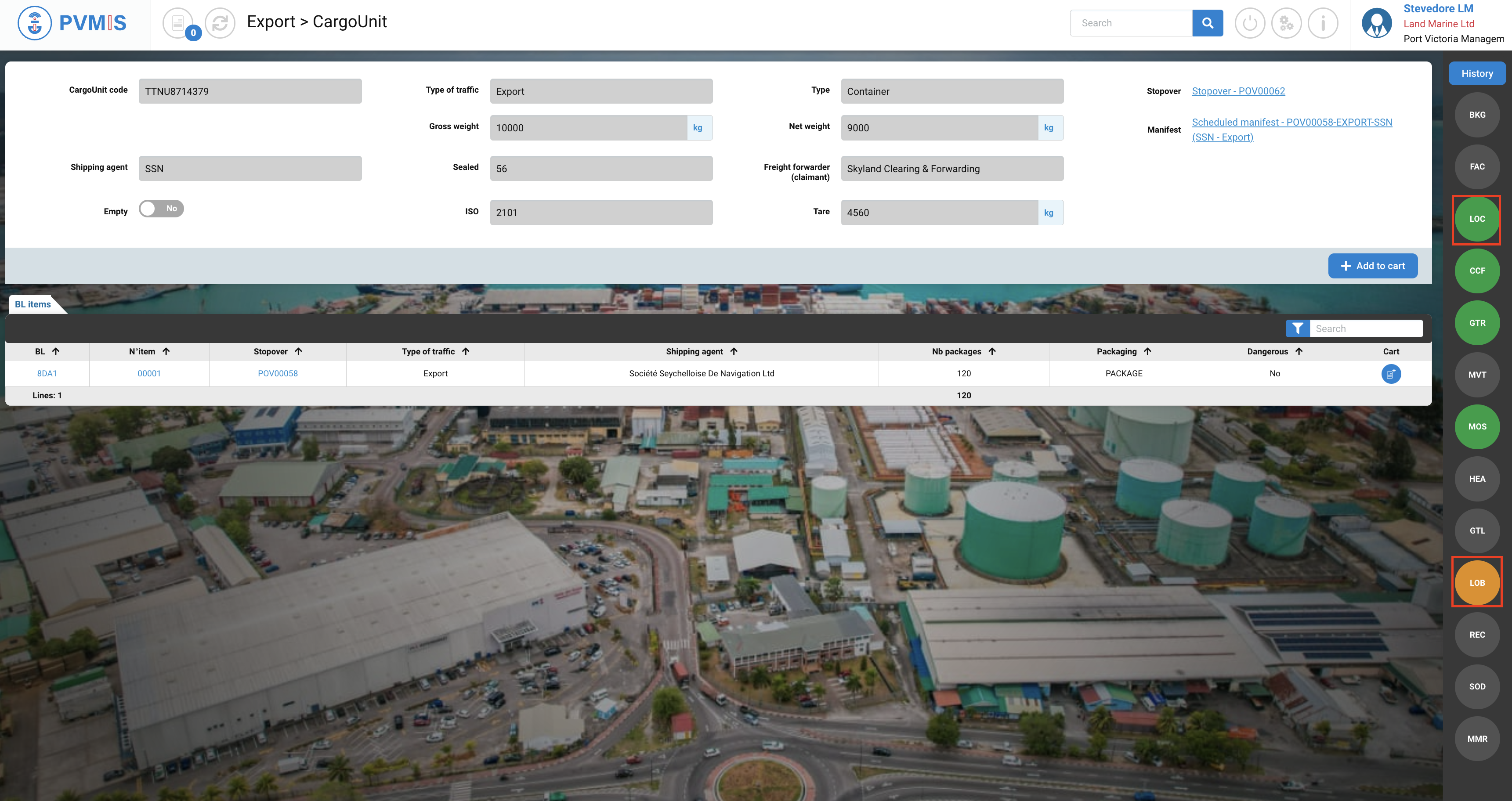
Task: Open the LOB orange status step
Action: tap(1477, 583)
